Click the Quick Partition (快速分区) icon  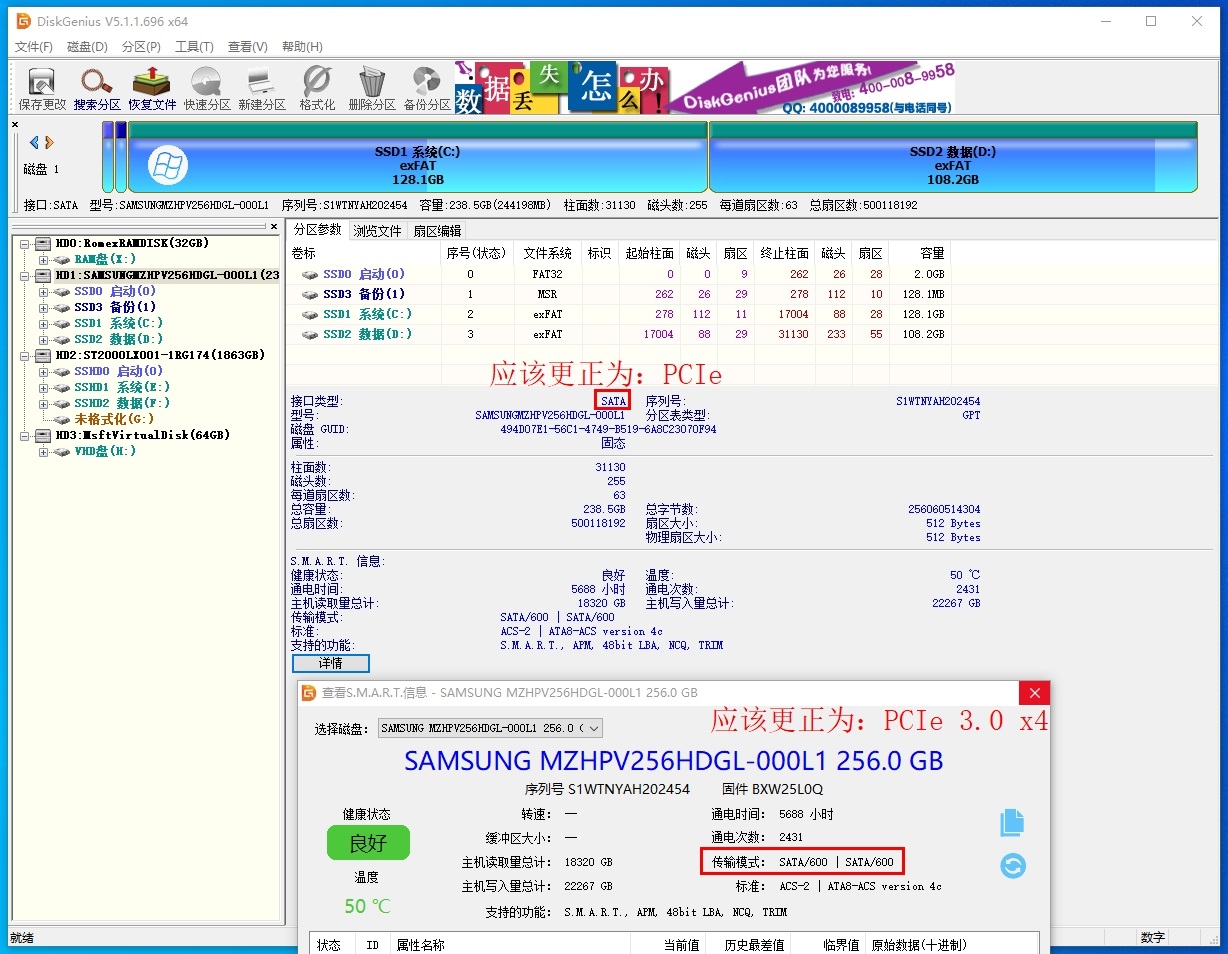(x=207, y=88)
